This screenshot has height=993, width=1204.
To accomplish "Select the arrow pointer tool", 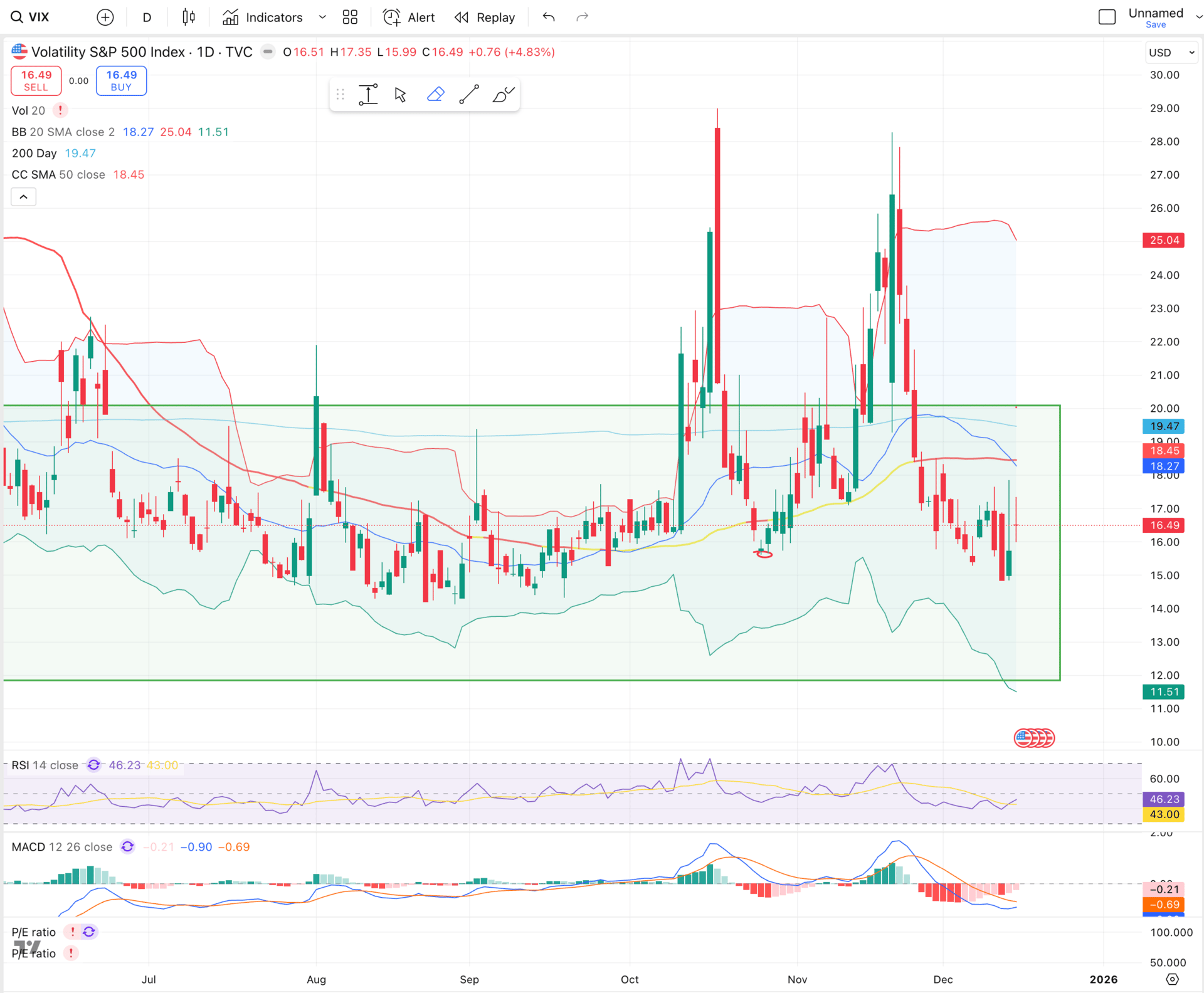I will [401, 95].
